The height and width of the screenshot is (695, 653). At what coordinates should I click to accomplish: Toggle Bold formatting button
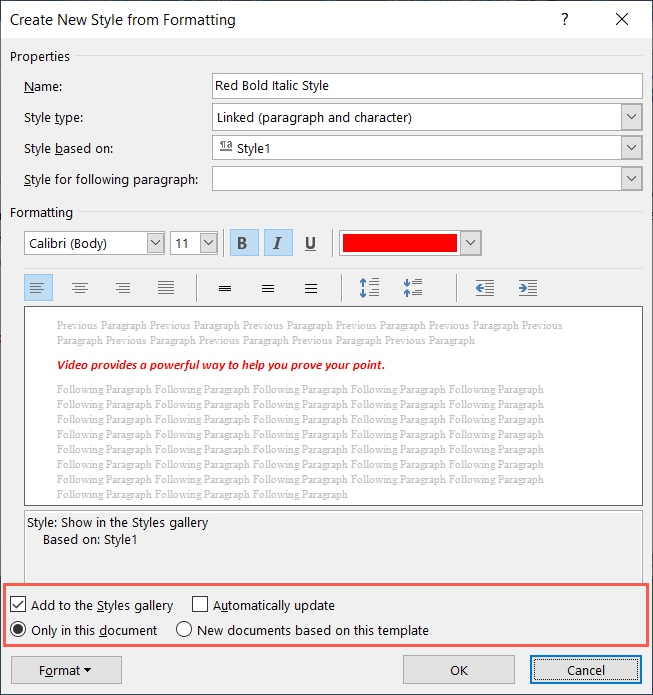tap(244, 243)
